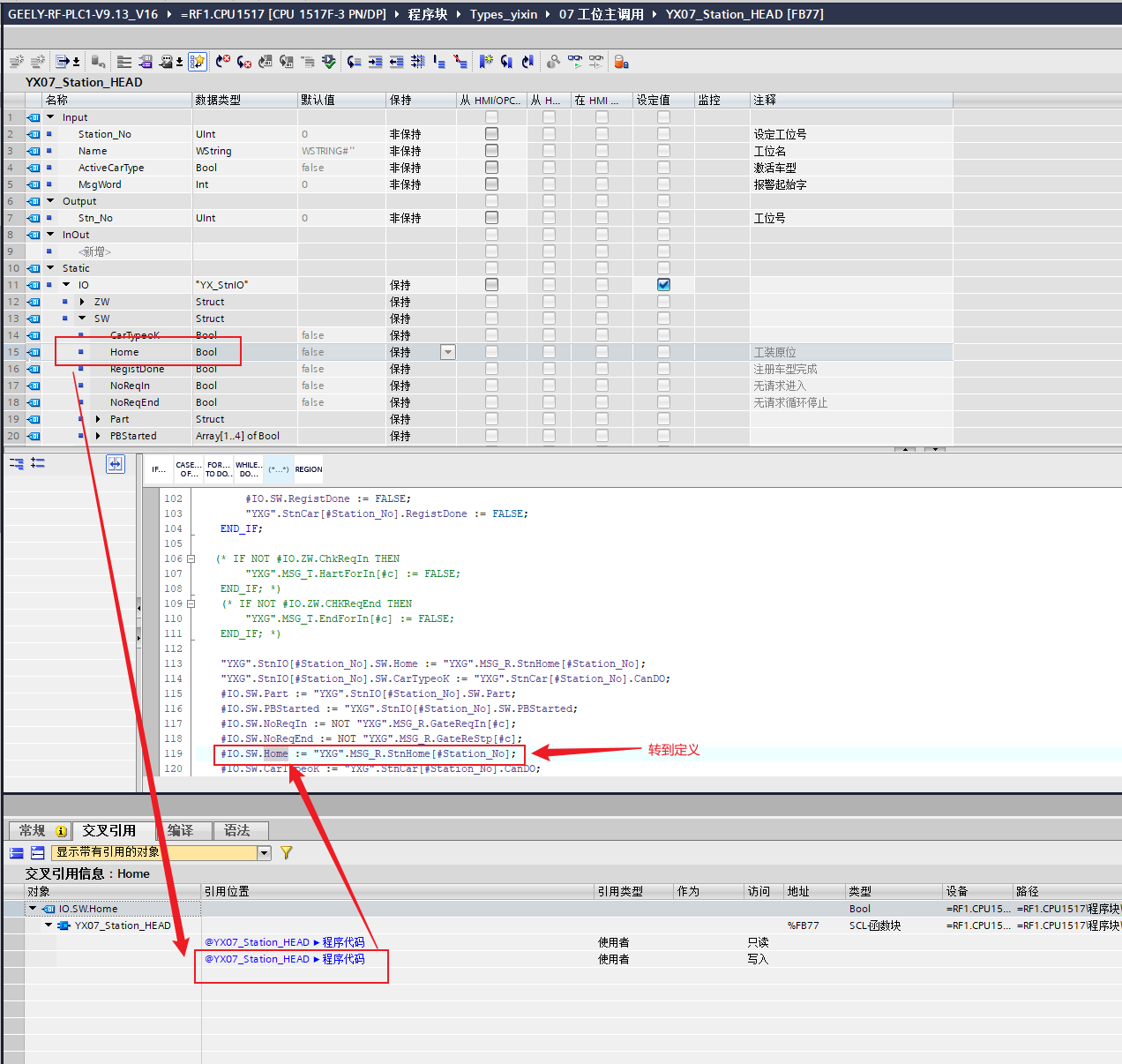Click the indent text icon in toolbar

376,62
